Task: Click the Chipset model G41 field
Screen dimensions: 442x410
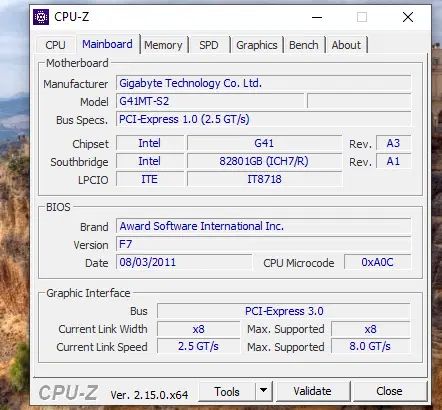Action: [x=264, y=143]
